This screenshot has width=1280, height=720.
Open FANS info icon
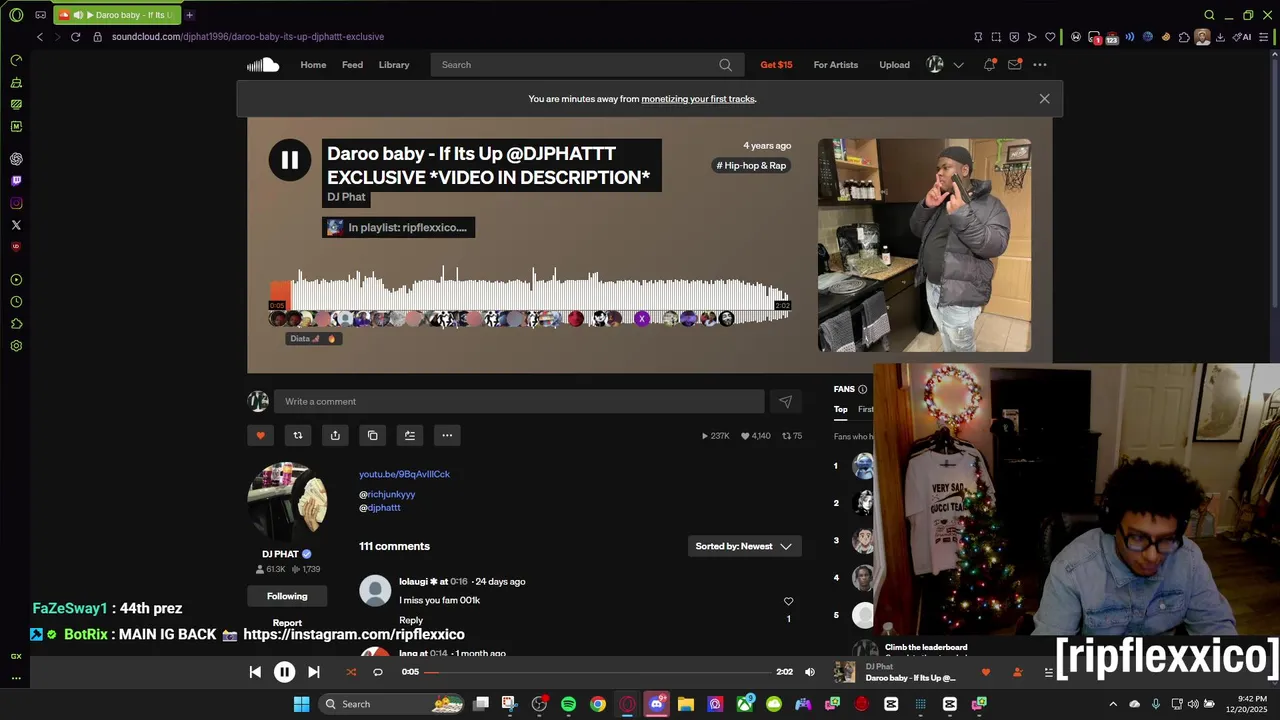pos(862,389)
